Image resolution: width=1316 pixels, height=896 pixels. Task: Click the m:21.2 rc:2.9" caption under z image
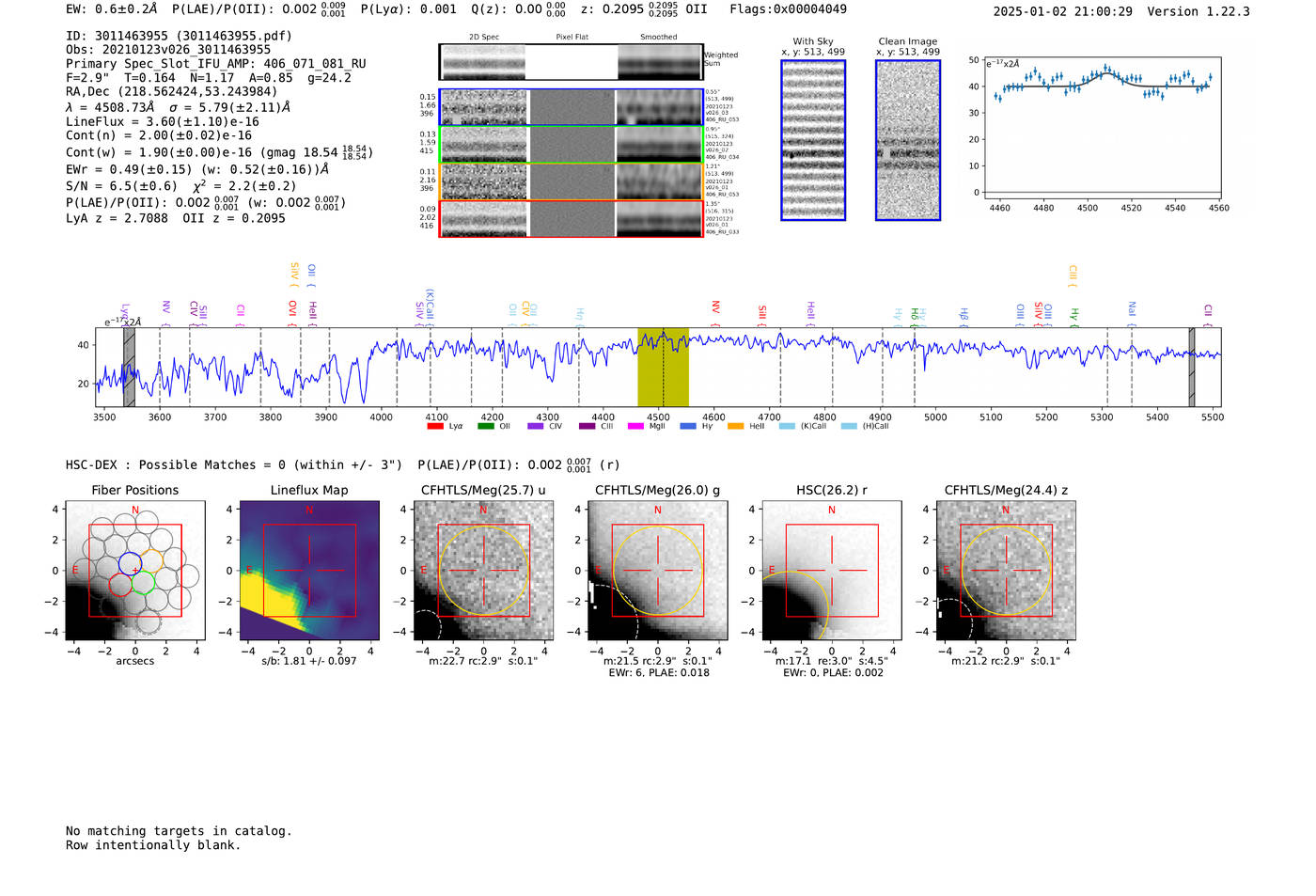[x=1006, y=661]
